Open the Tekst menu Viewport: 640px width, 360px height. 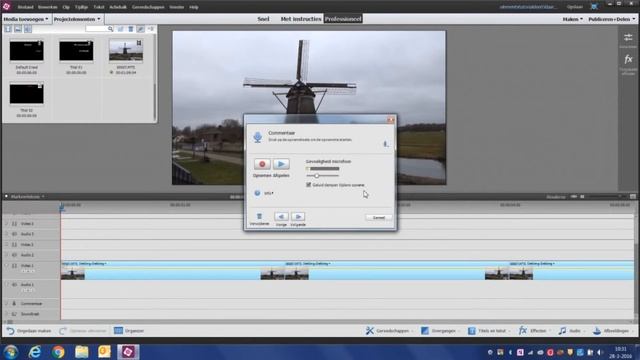(x=99, y=7)
